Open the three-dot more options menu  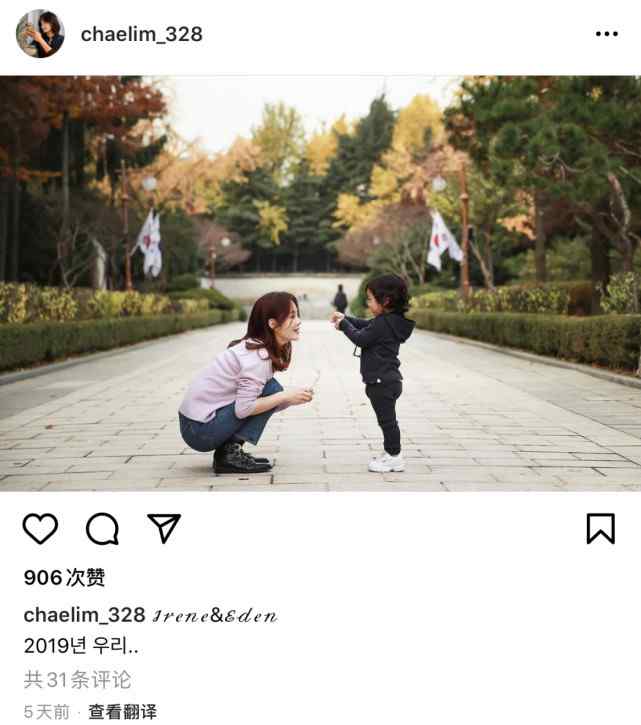click(x=607, y=34)
